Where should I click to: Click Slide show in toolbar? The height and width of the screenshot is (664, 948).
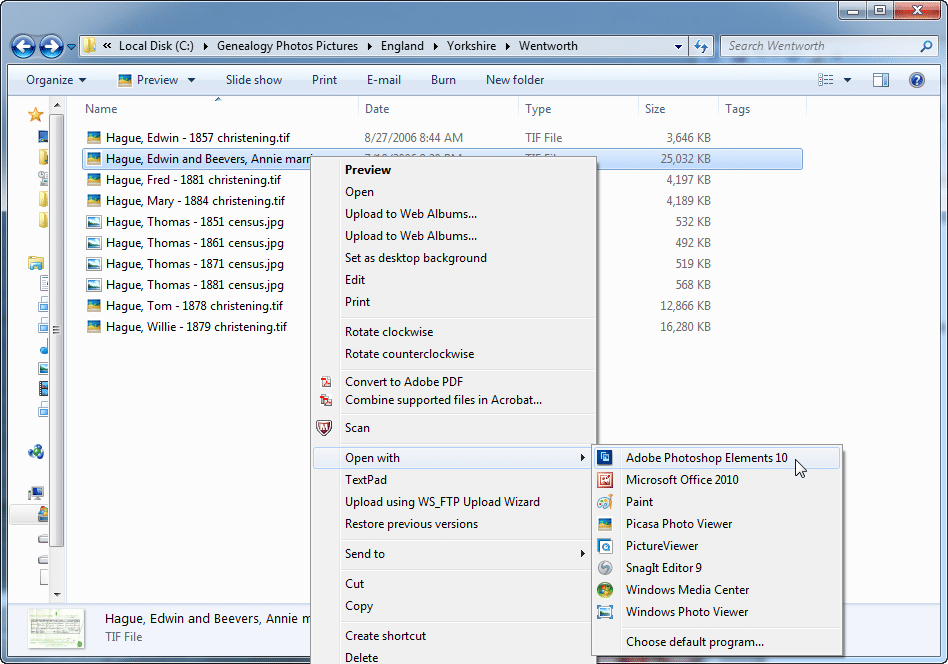(x=254, y=80)
